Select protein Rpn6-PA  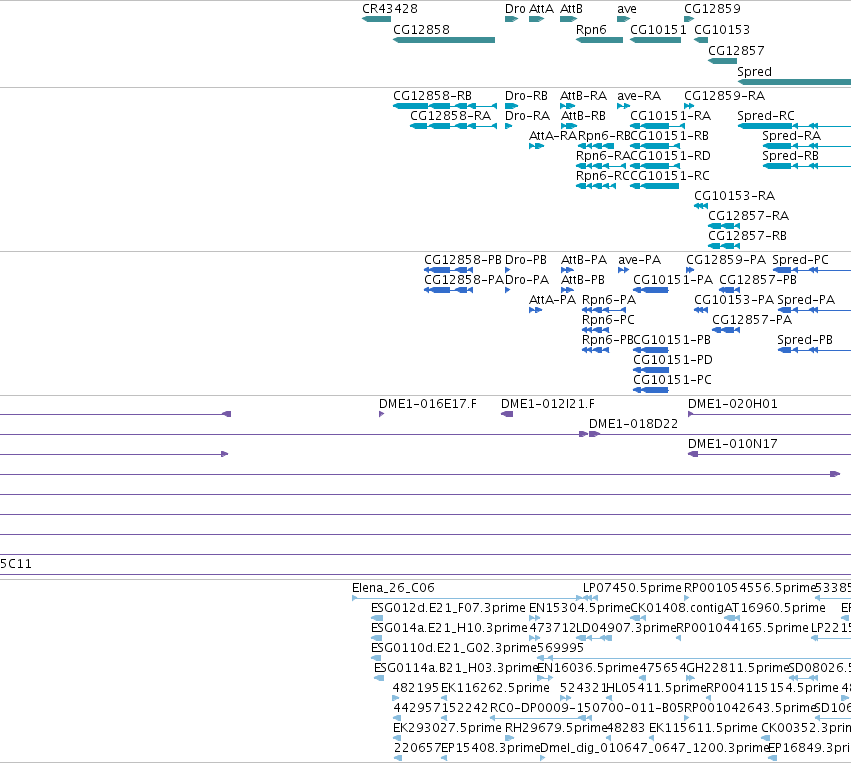pos(604,310)
